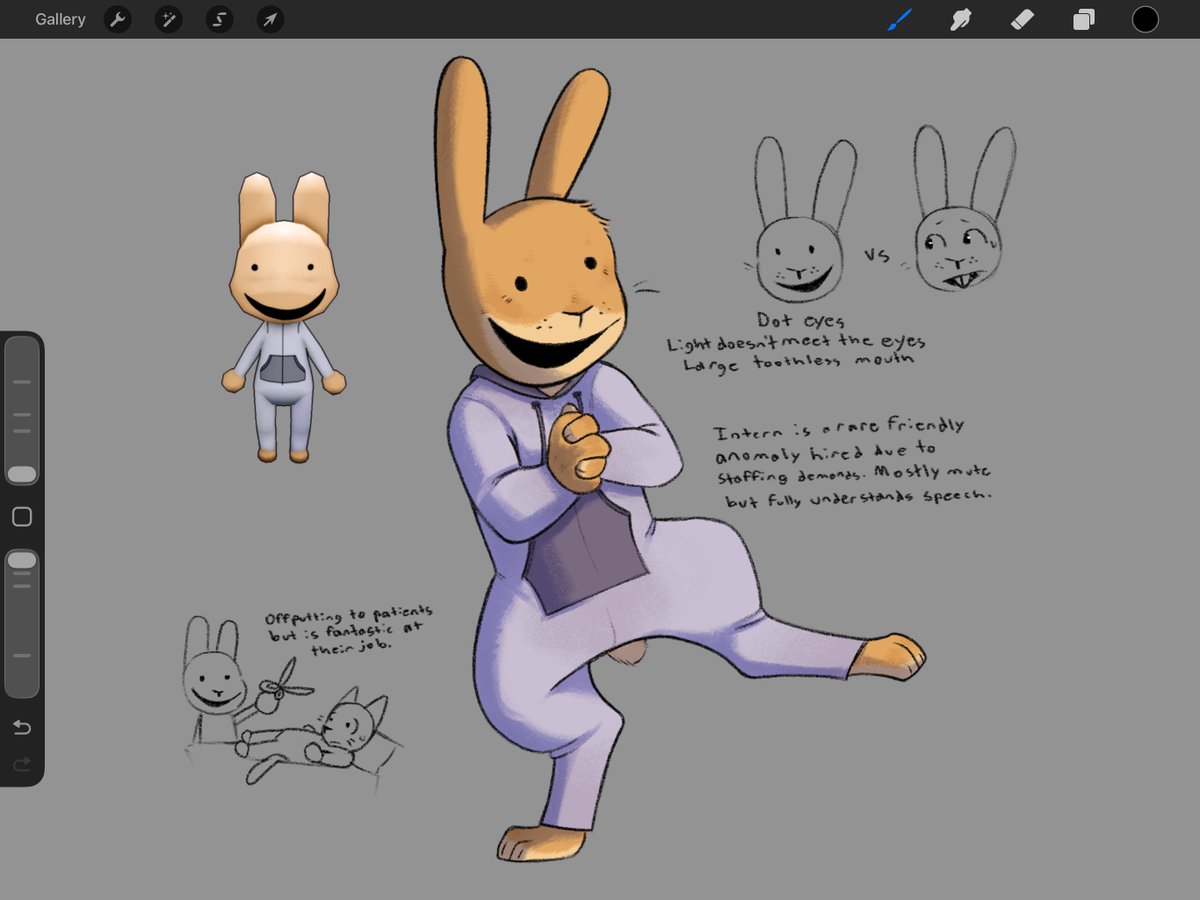Click the 'Dot eyes' handwritten note
Viewport: 1200px width, 900px height.
[800, 321]
